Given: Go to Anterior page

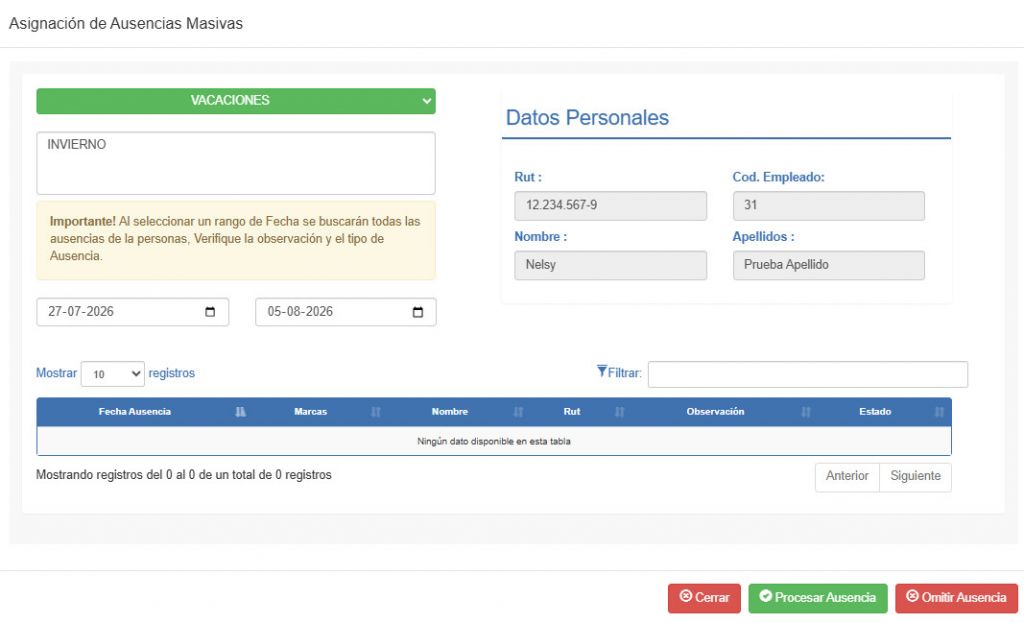Looking at the screenshot, I should (x=847, y=477).
